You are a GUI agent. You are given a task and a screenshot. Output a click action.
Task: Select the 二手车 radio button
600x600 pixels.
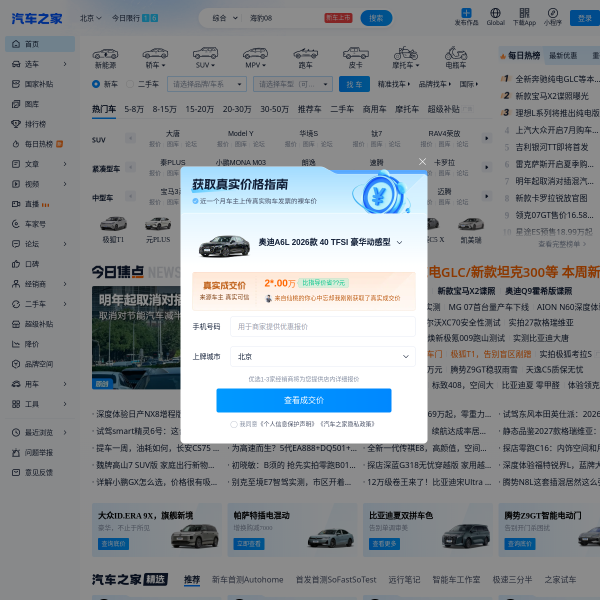(130, 84)
